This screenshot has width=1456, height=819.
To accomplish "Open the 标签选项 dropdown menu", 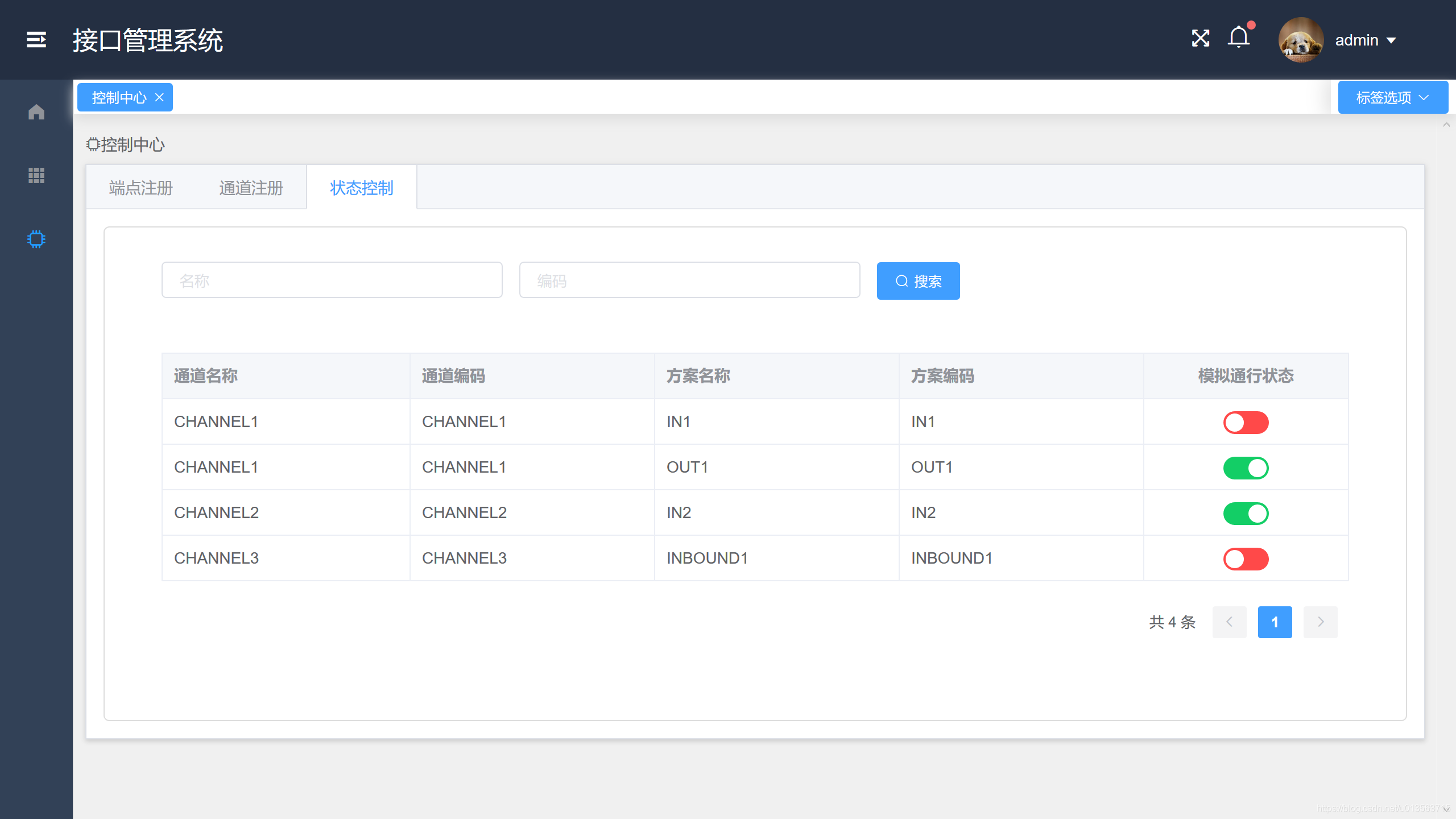I will (x=1392, y=98).
